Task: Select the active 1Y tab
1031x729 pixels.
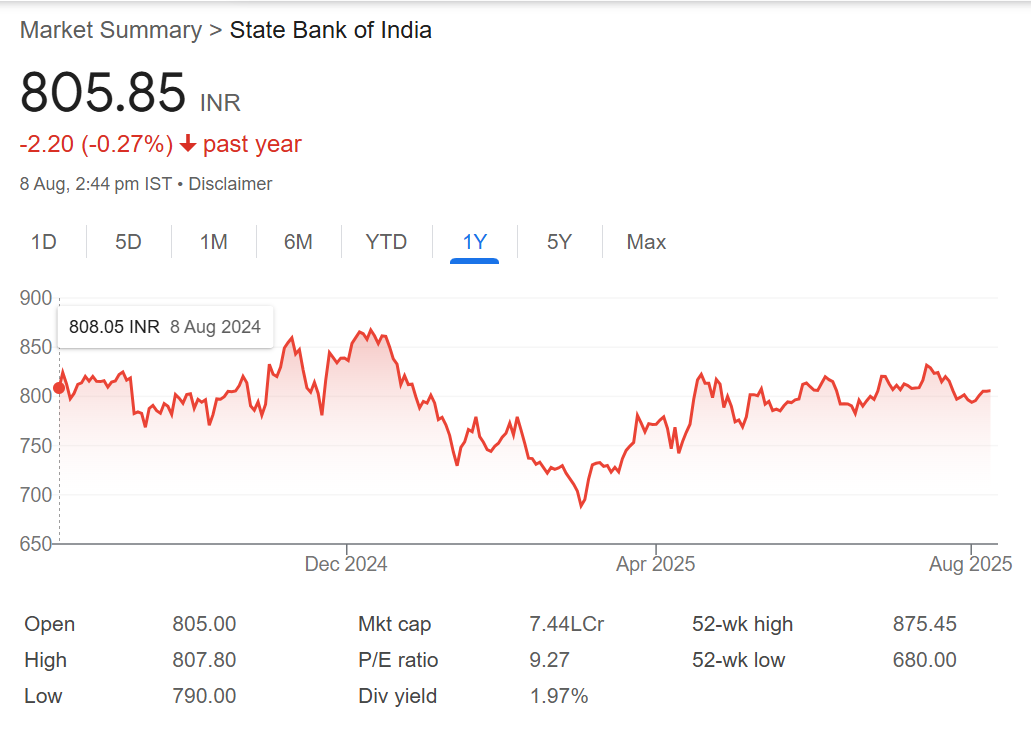Action: (474, 242)
